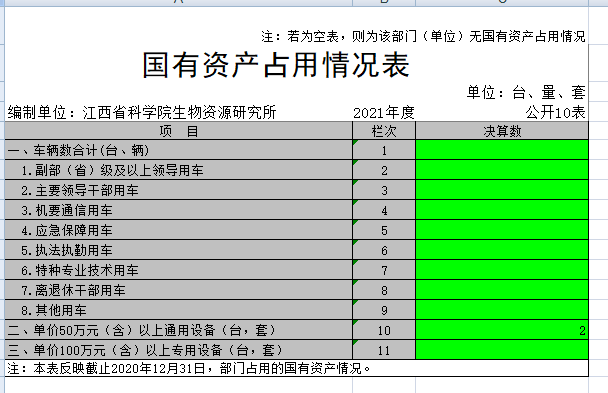Select the 决算数 header cell
Image resolution: width=608 pixels, height=393 pixels.
pos(502,131)
